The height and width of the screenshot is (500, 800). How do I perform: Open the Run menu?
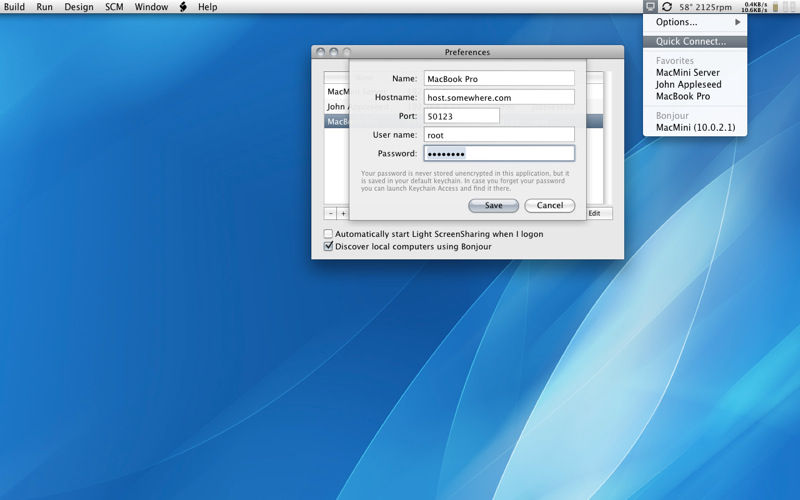tap(44, 7)
